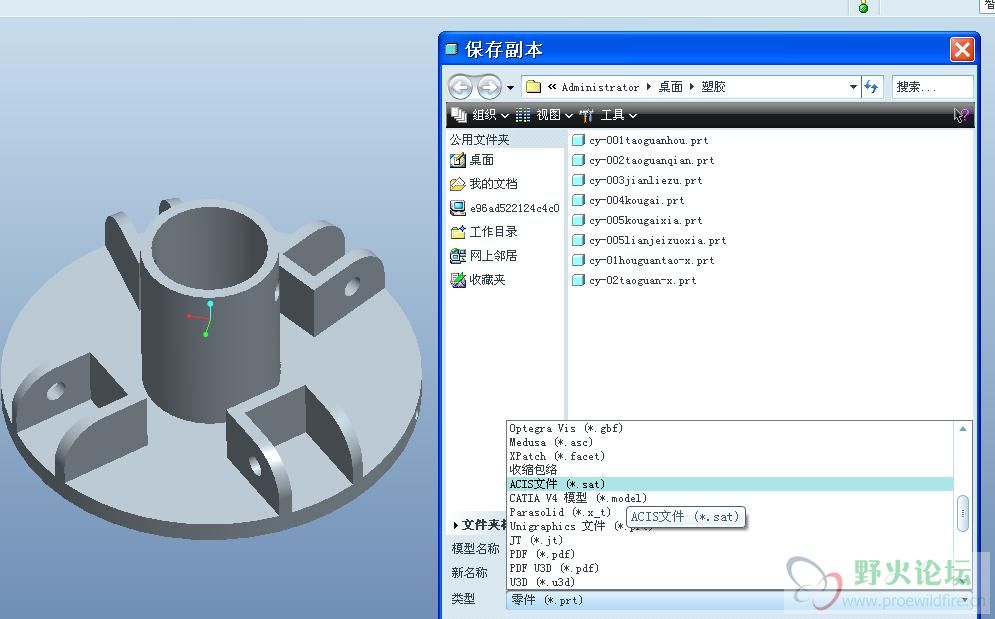Open the 类型 零件 (*.prt) combo box
The height and width of the screenshot is (619, 995).
point(739,600)
